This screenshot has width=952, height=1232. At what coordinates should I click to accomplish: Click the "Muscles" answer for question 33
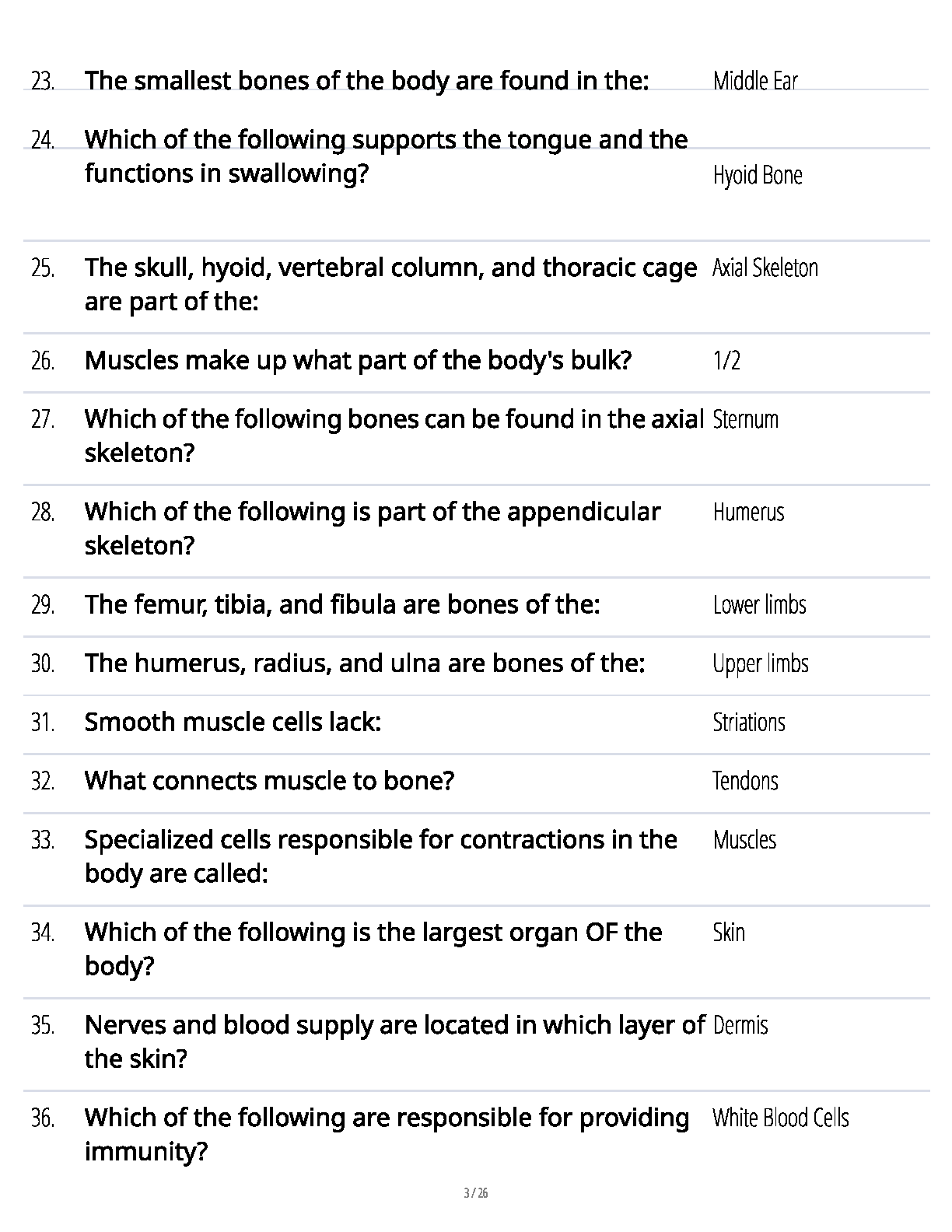click(x=744, y=840)
